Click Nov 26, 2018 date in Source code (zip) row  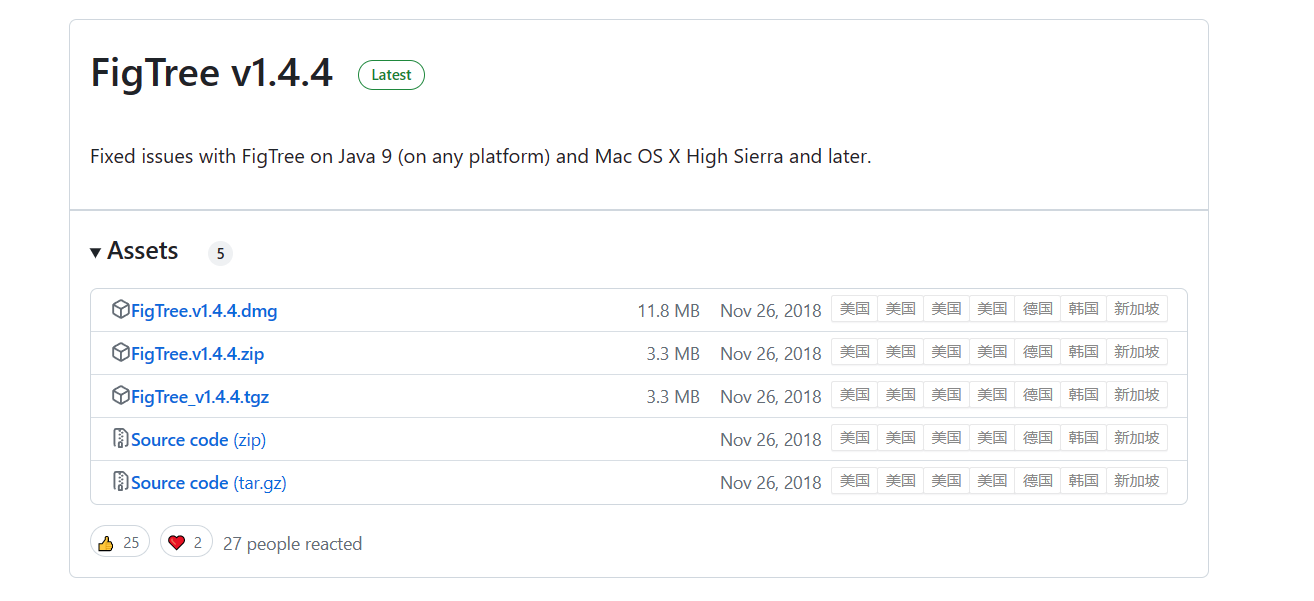click(x=770, y=440)
